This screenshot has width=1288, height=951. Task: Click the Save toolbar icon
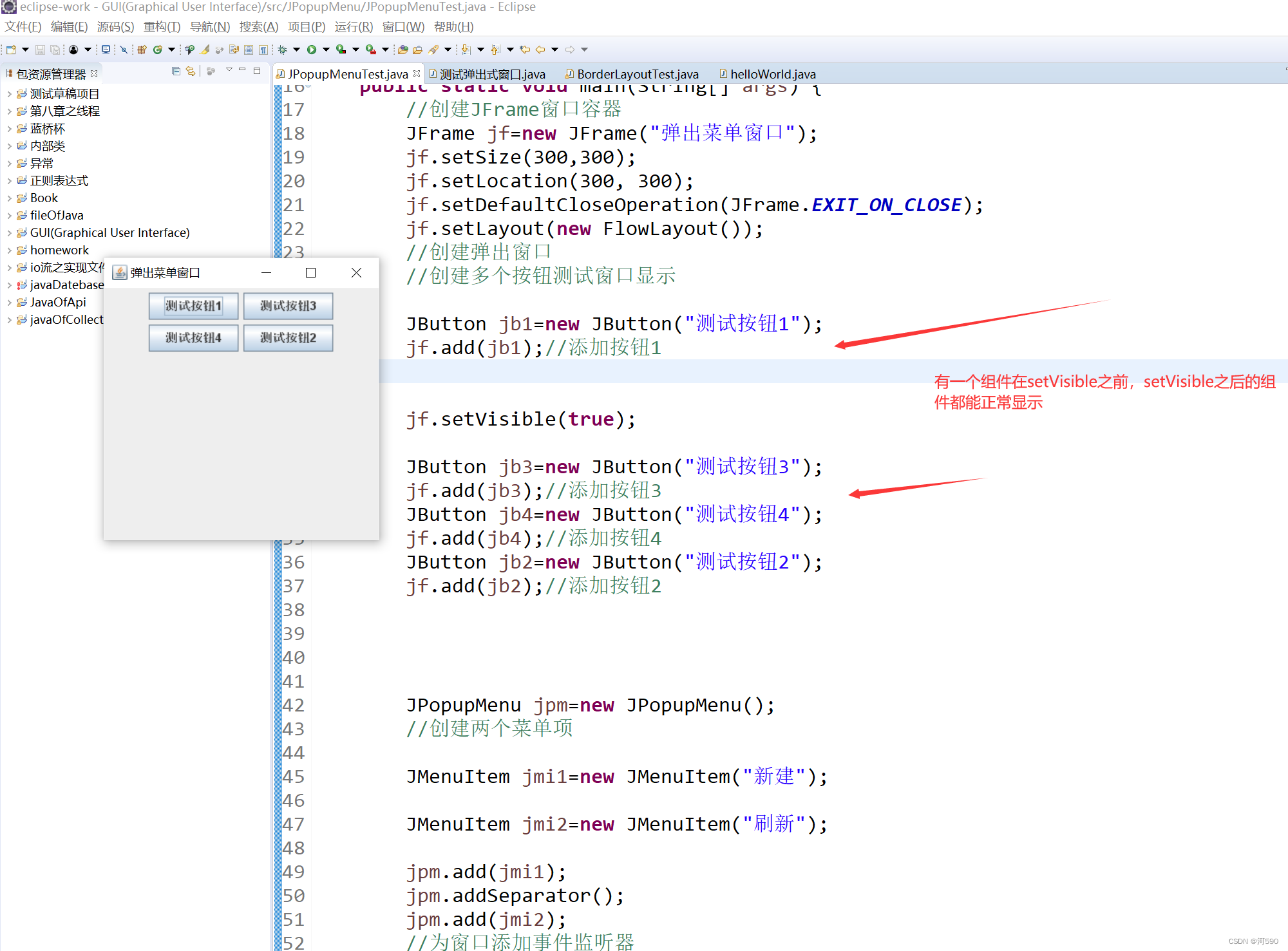click(40, 50)
